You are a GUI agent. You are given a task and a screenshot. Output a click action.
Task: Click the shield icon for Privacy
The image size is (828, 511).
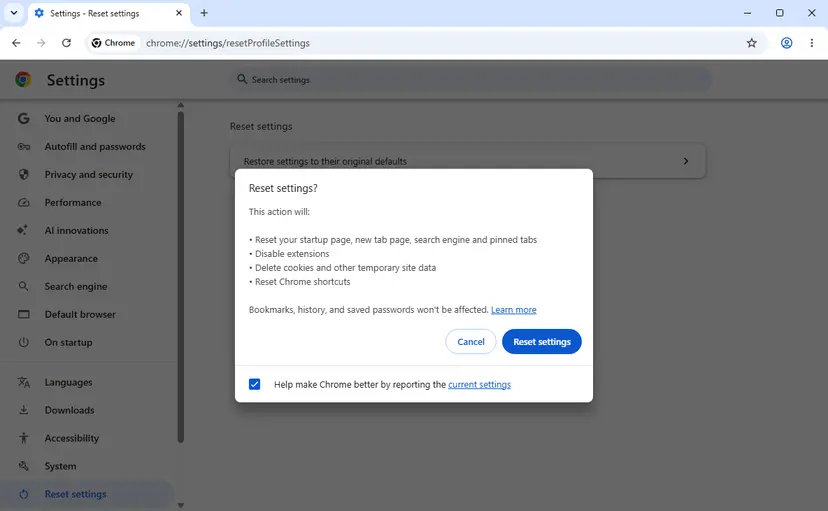[x=23, y=174]
